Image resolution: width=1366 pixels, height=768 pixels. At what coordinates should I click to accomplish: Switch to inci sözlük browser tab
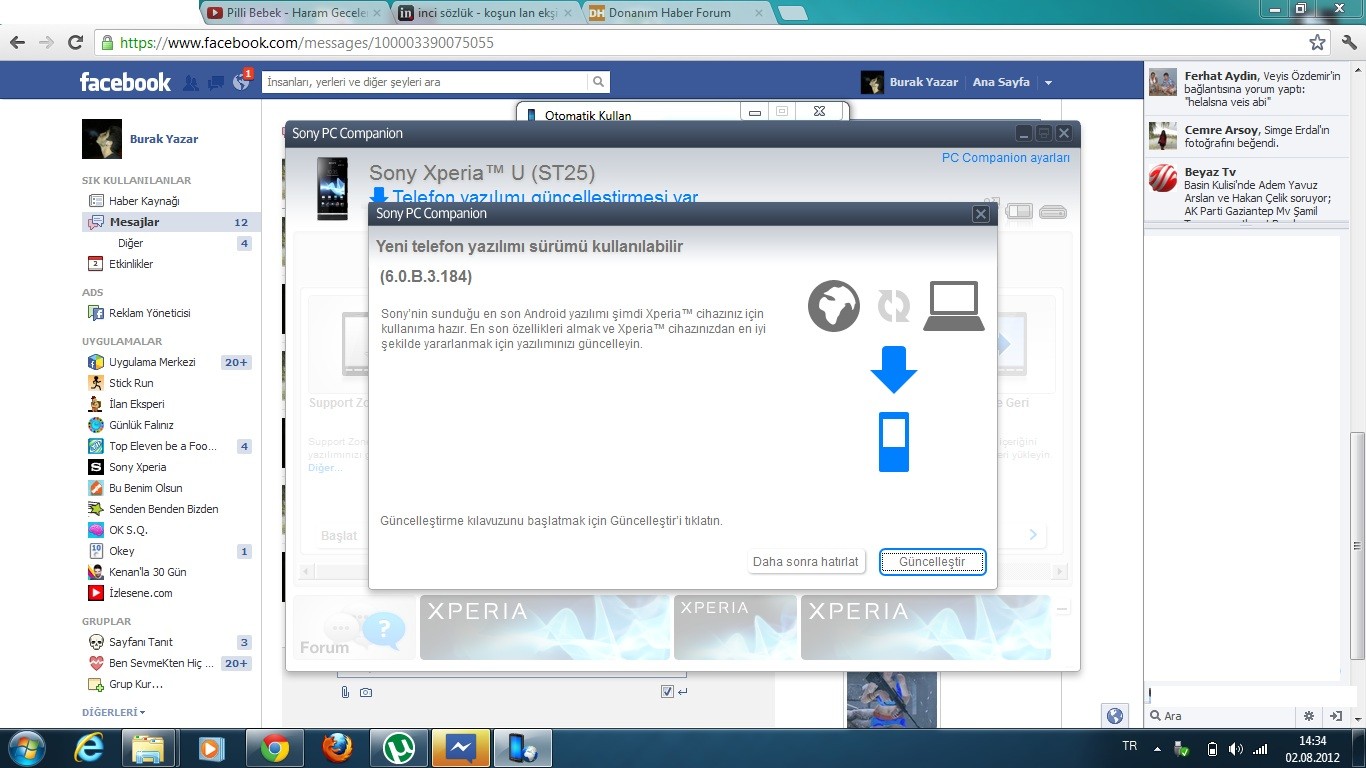487,13
